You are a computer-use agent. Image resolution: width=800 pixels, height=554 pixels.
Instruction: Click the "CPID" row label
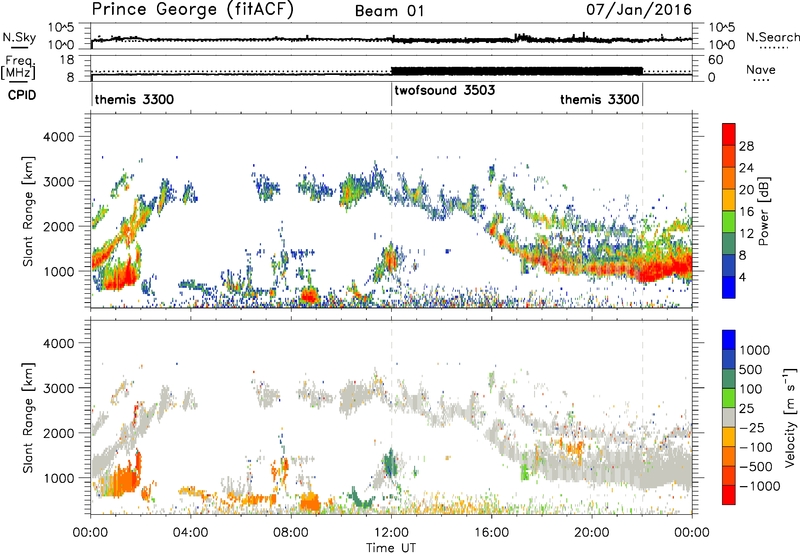[x=22, y=95]
